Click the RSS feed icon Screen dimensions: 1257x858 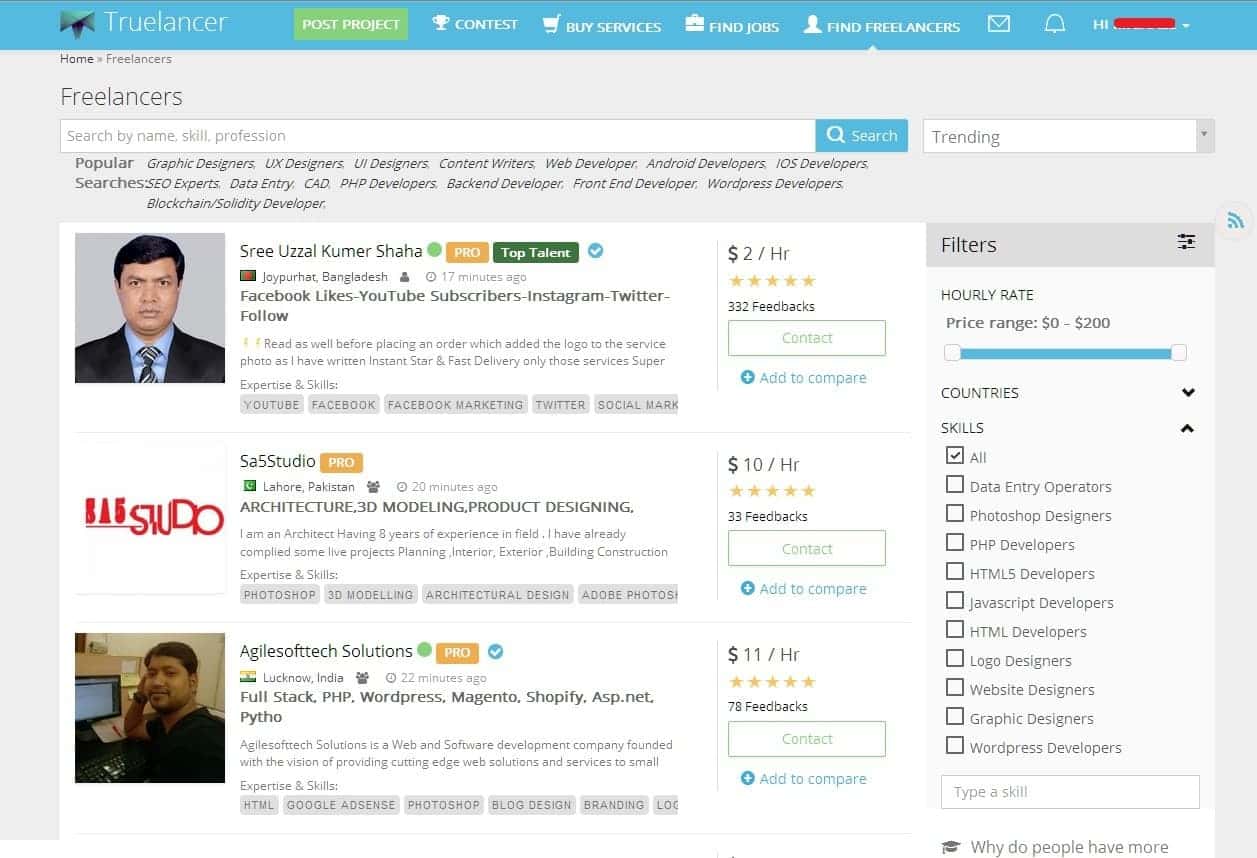click(1235, 221)
